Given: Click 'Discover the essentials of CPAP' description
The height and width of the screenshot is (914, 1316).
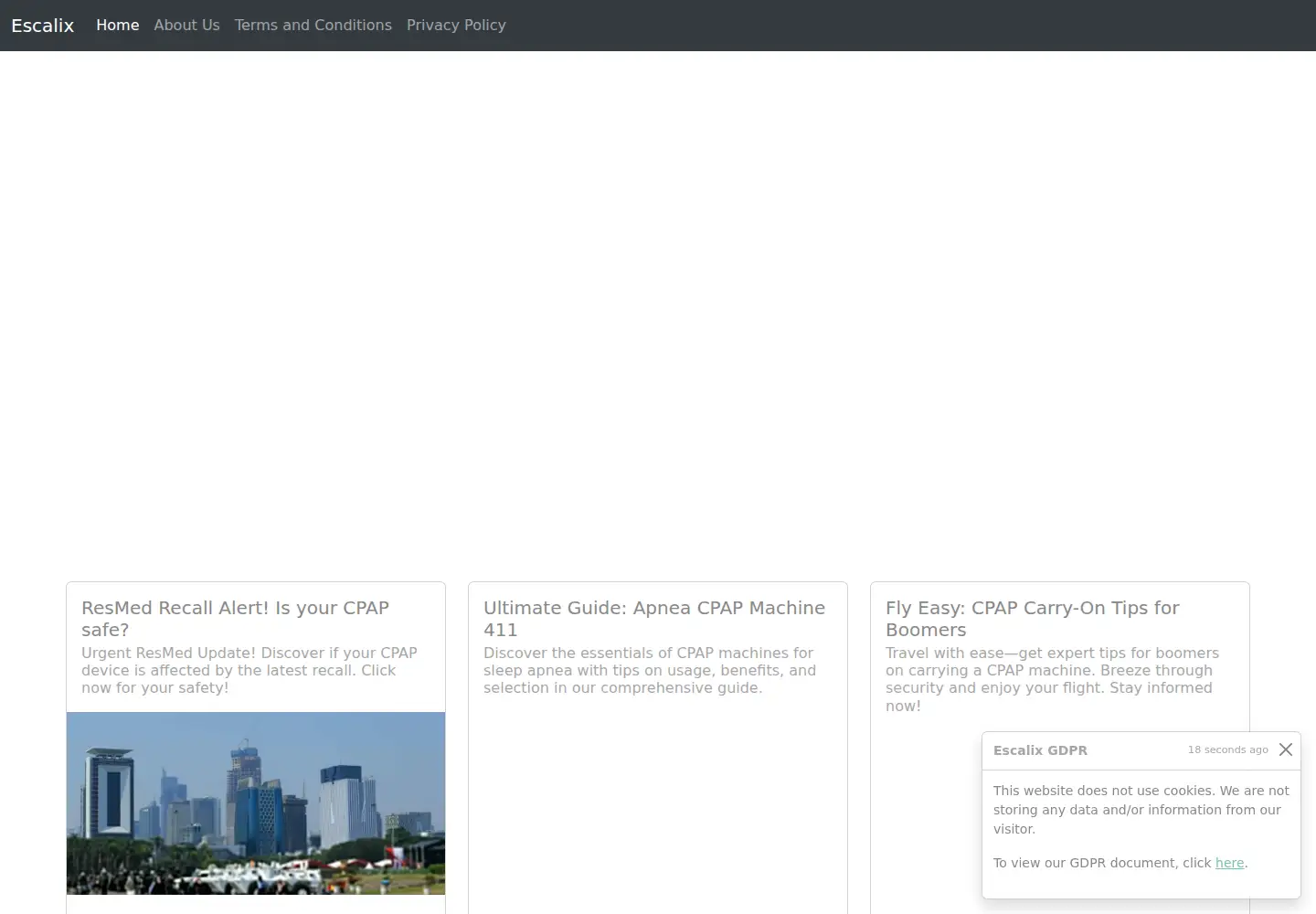Looking at the screenshot, I should point(650,670).
